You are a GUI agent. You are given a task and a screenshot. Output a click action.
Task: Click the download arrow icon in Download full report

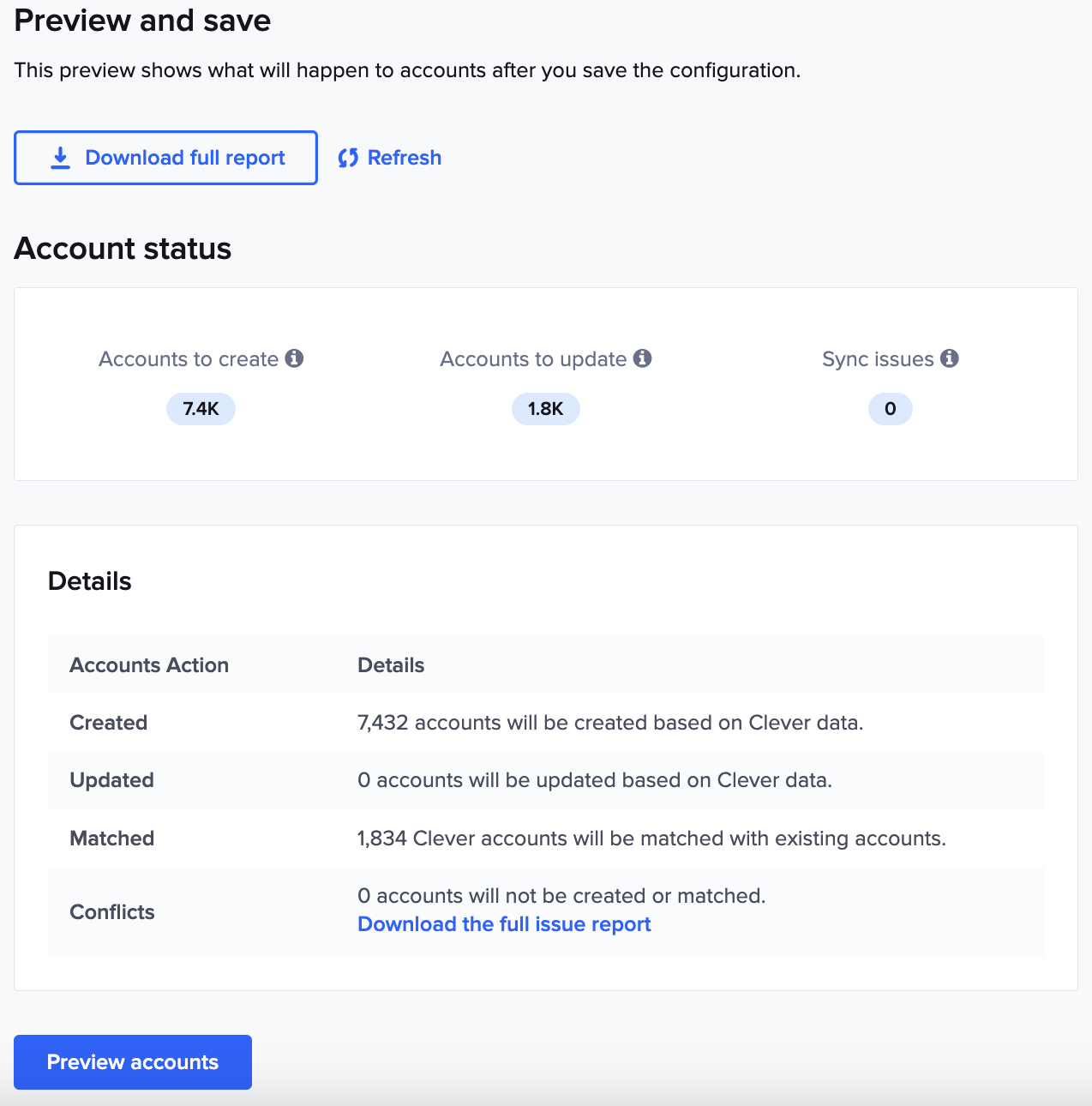[59, 158]
